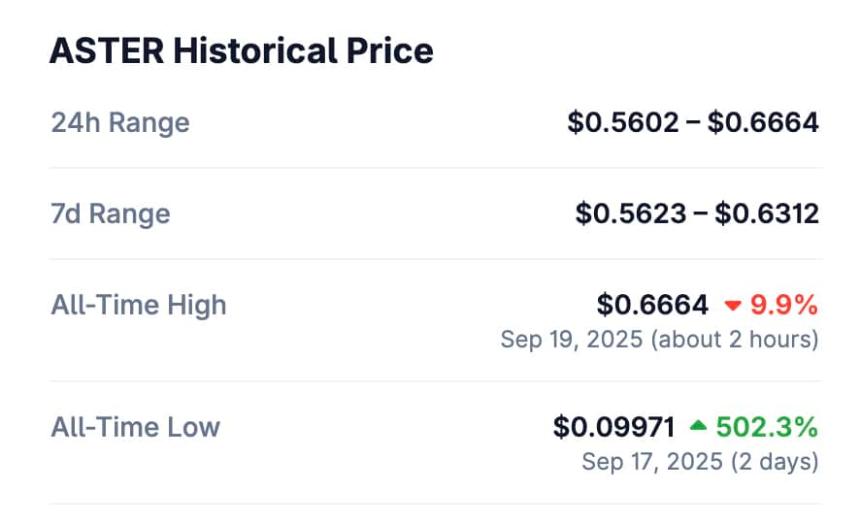
Task: Click the 7d range value $0.5623 – $0.6312
Action: [x=697, y=213]
